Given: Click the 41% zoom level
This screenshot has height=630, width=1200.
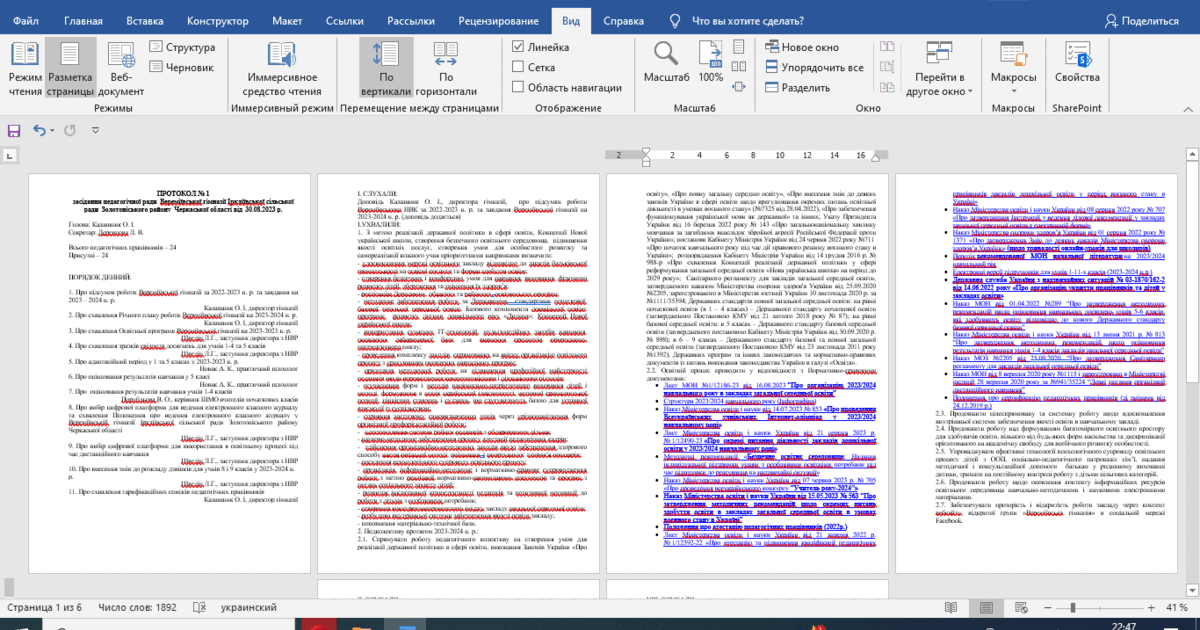Looking at the screenshot, I should coord(1176,607).
